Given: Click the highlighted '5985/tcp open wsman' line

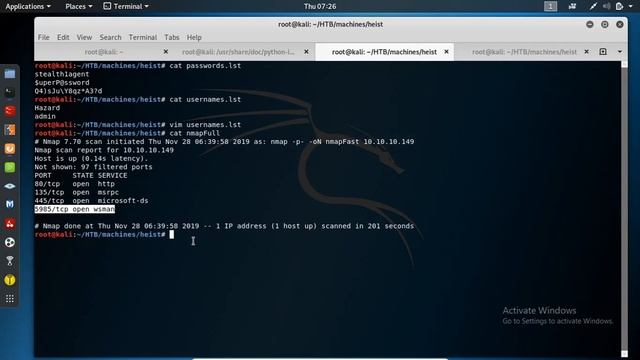Looking at the screenshot, I should [x=75, y=209].
